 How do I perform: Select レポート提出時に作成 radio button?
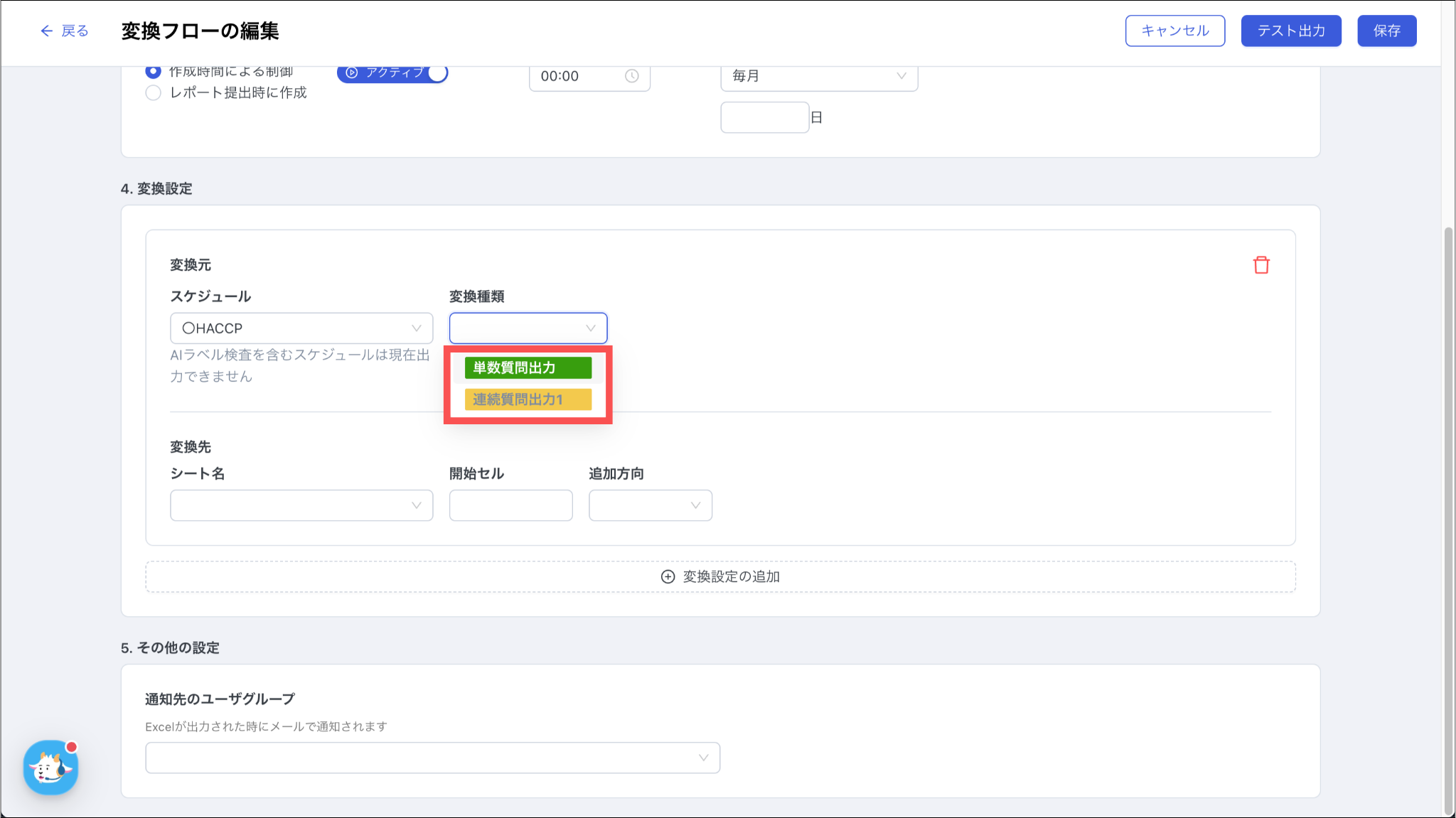click(x=153, y=93)
